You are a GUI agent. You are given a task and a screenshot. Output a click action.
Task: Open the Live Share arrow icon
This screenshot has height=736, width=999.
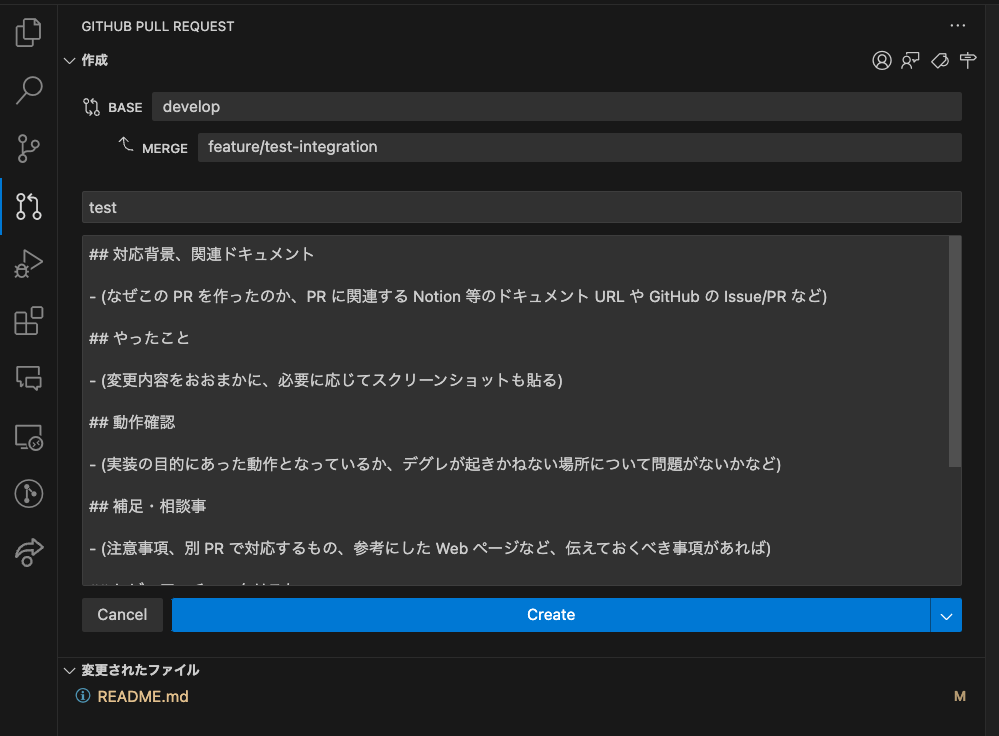[x=29, y=552]
